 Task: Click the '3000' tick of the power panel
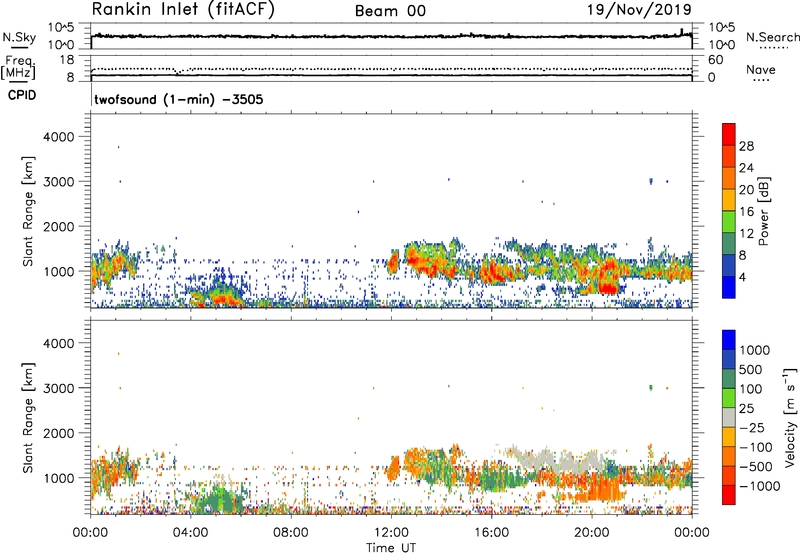(x=59, y=182)
